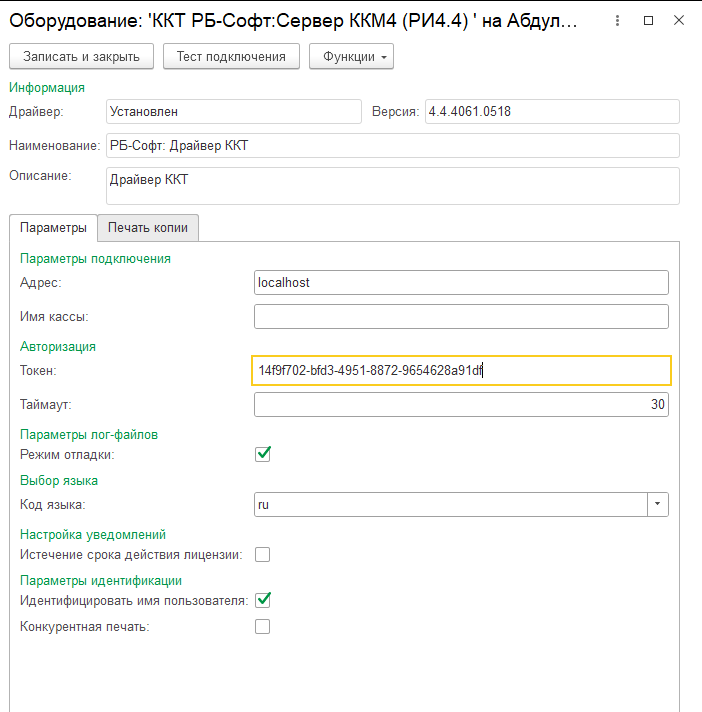This screenshot has width=702, height=712.
Task: Click the 'Наименование' field
Action: (393, 145)
